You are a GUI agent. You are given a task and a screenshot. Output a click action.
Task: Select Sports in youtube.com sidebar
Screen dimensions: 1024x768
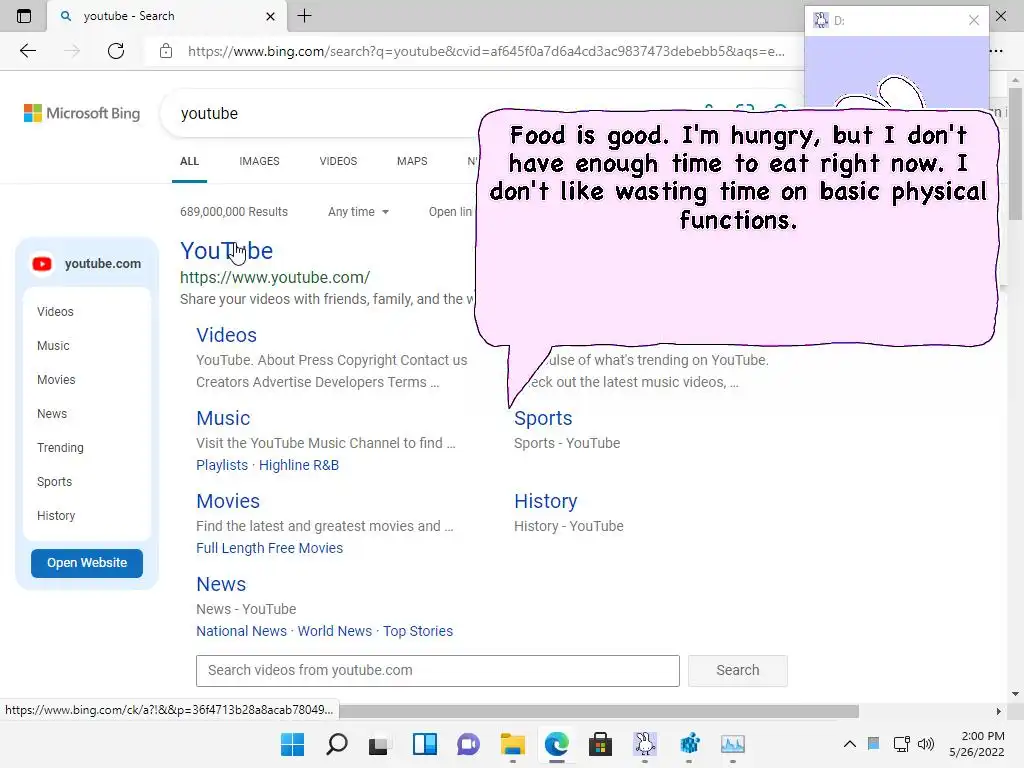coord(54,481)
